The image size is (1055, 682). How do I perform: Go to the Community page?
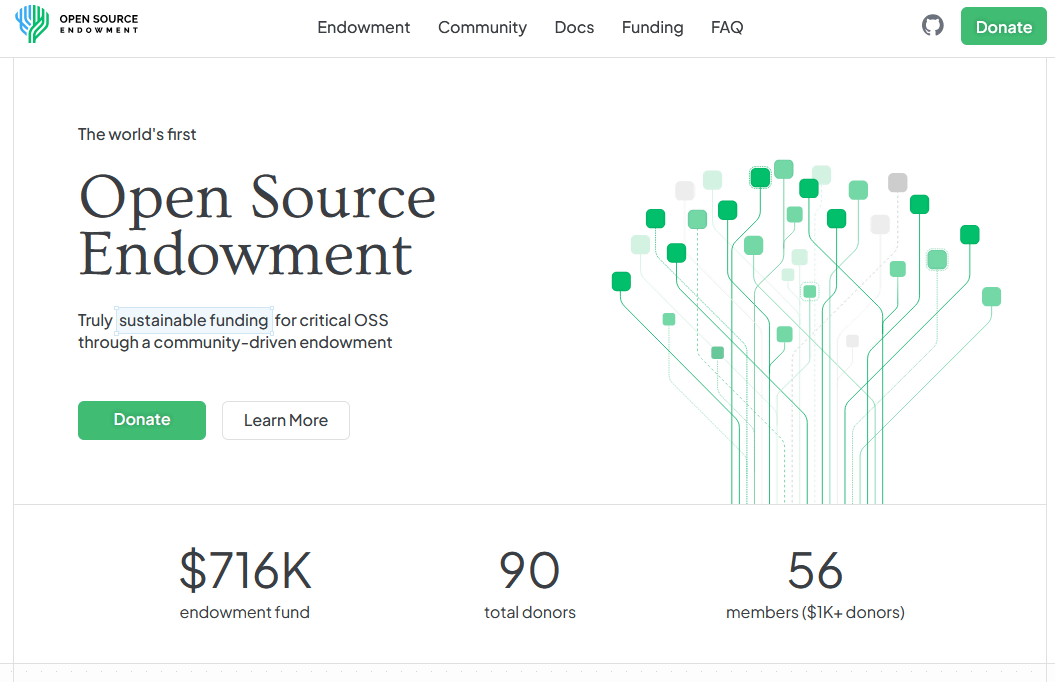(x=482, y=27)
